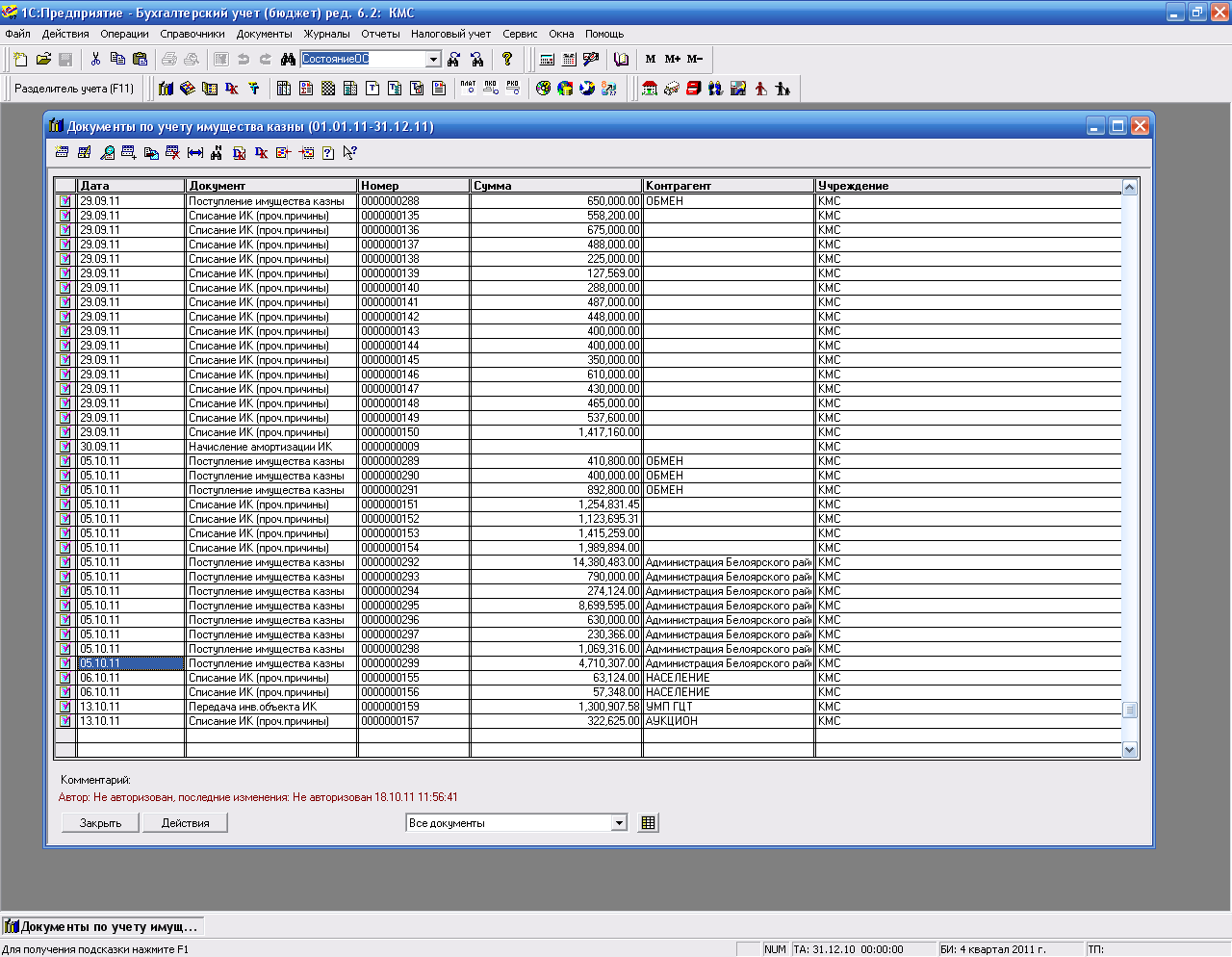Click inside the СостояниеОС search field
The image size is (1232, 957).
click(x=363, y=60)
